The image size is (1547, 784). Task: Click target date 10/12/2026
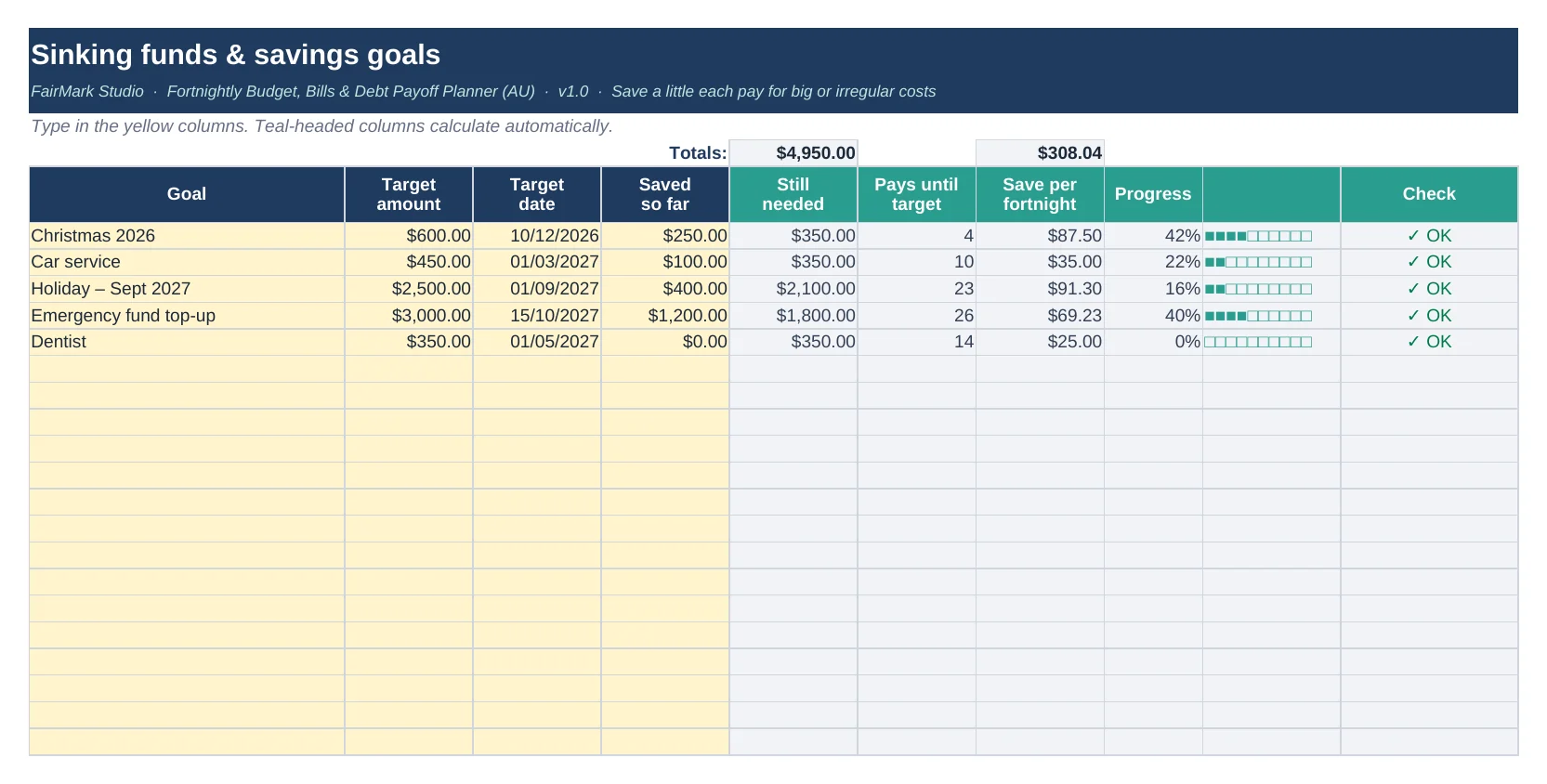537,236
